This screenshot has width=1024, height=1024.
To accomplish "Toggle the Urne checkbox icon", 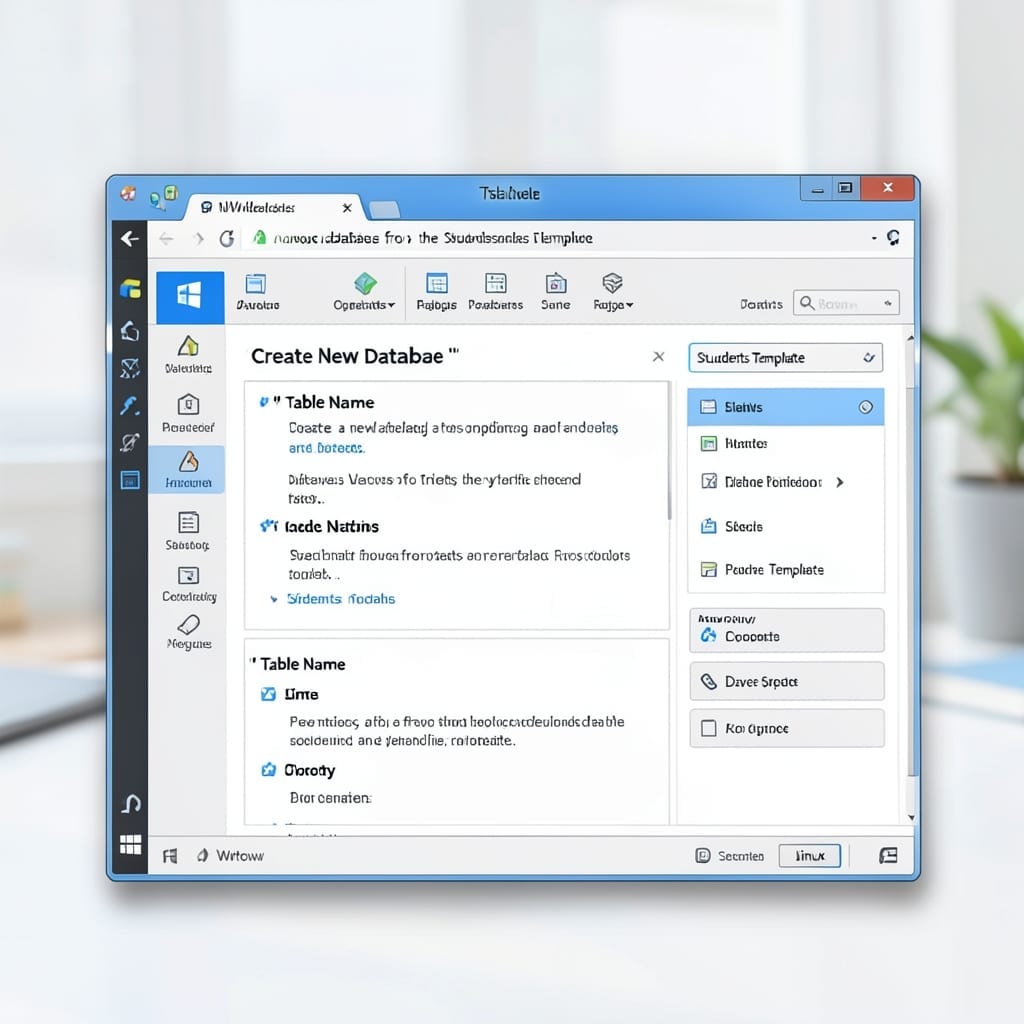I will pyautogui.click(x=268, y=694).
